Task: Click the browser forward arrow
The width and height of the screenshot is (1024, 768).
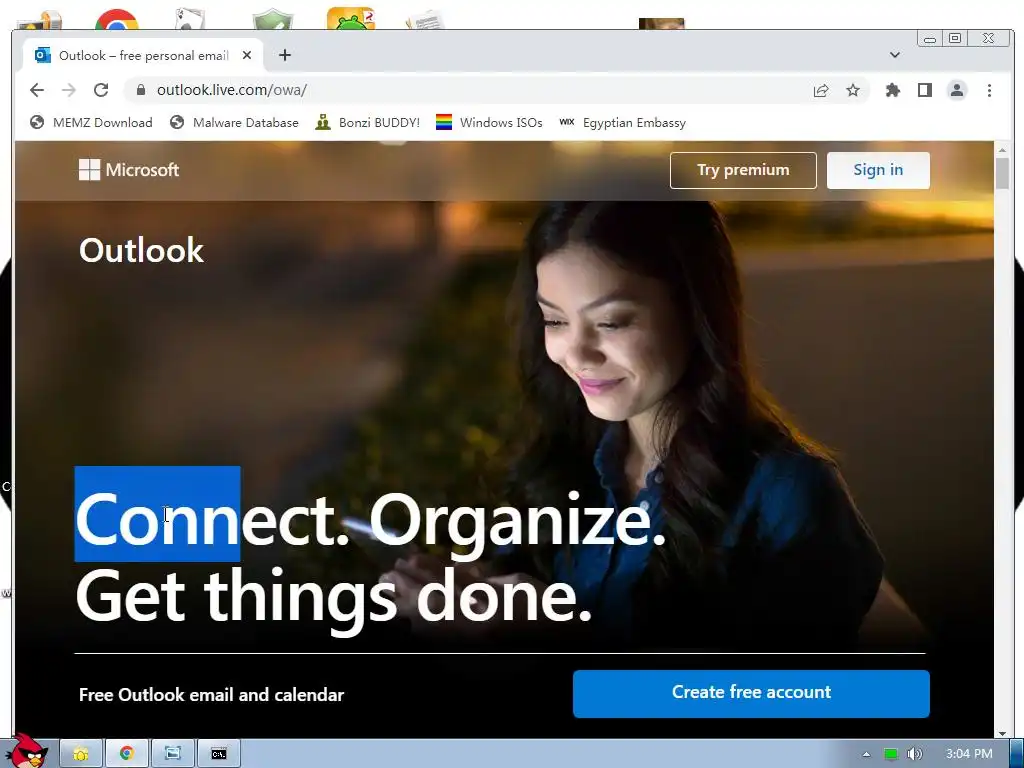Action: pos(69,90)
